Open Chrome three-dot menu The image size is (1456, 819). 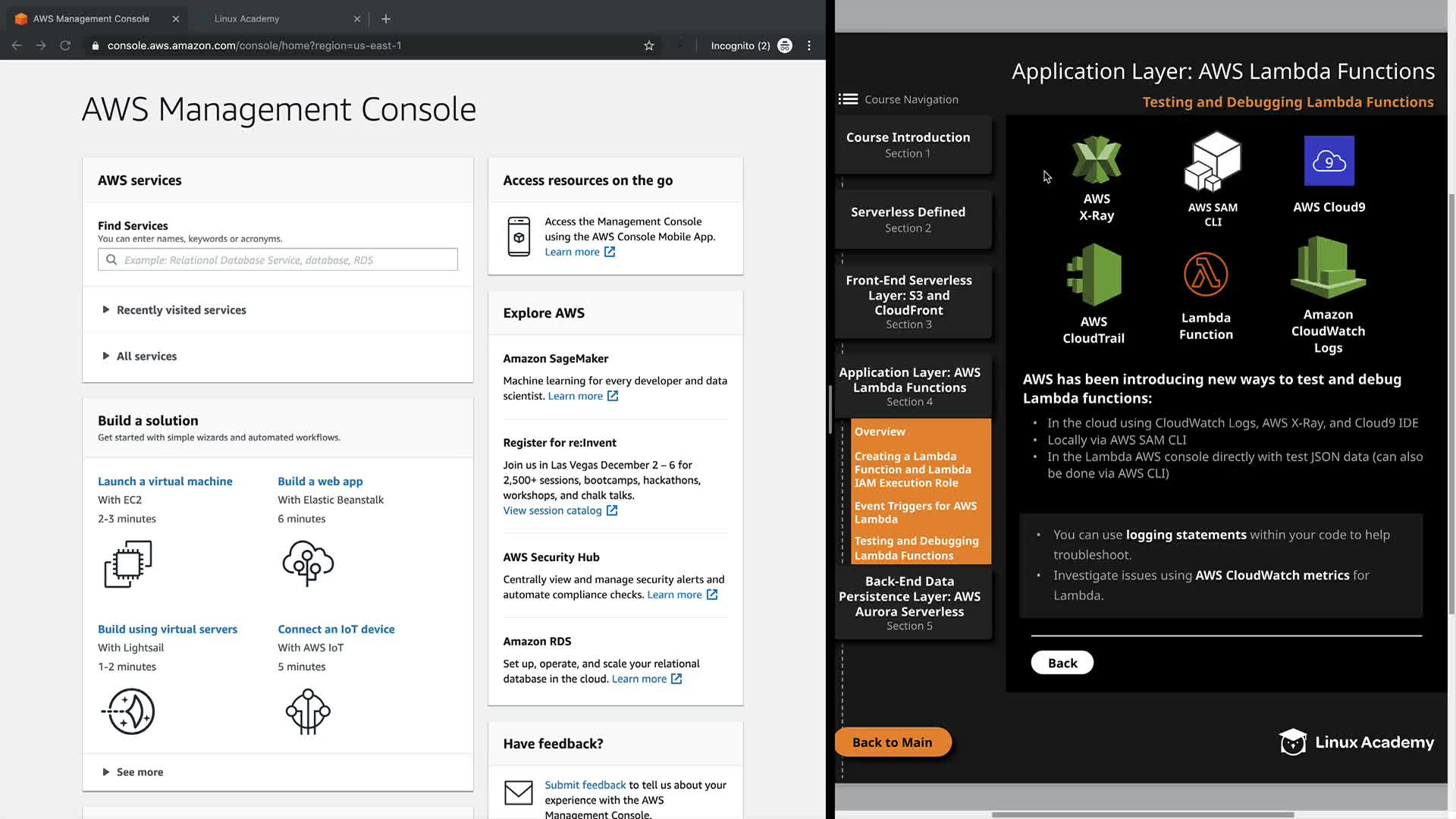click(x=809, y=45)
